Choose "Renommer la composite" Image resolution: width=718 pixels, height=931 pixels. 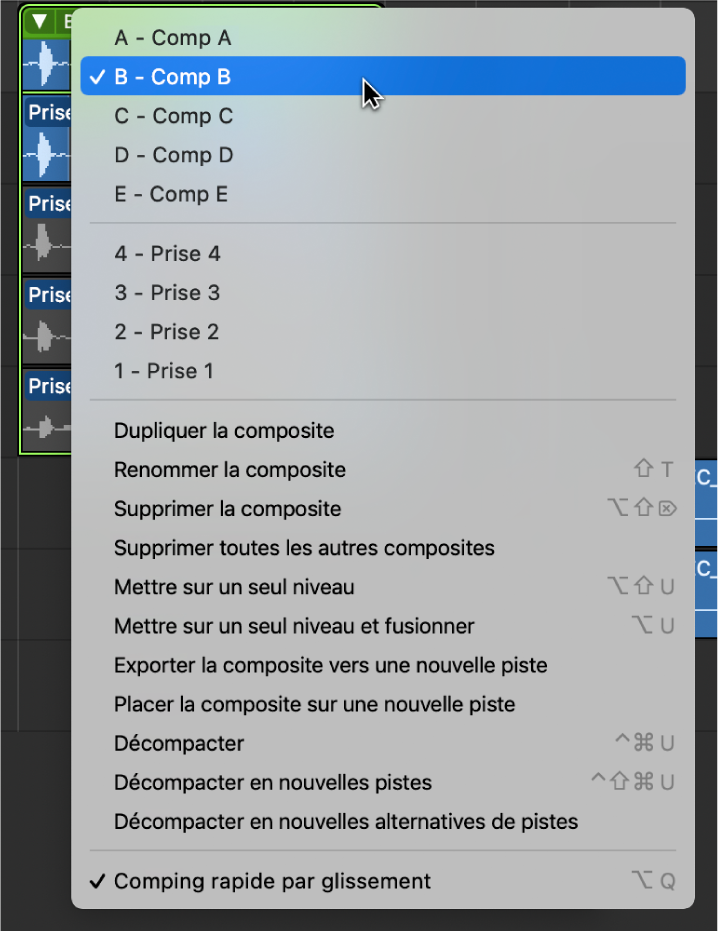(x=229, y=470)
